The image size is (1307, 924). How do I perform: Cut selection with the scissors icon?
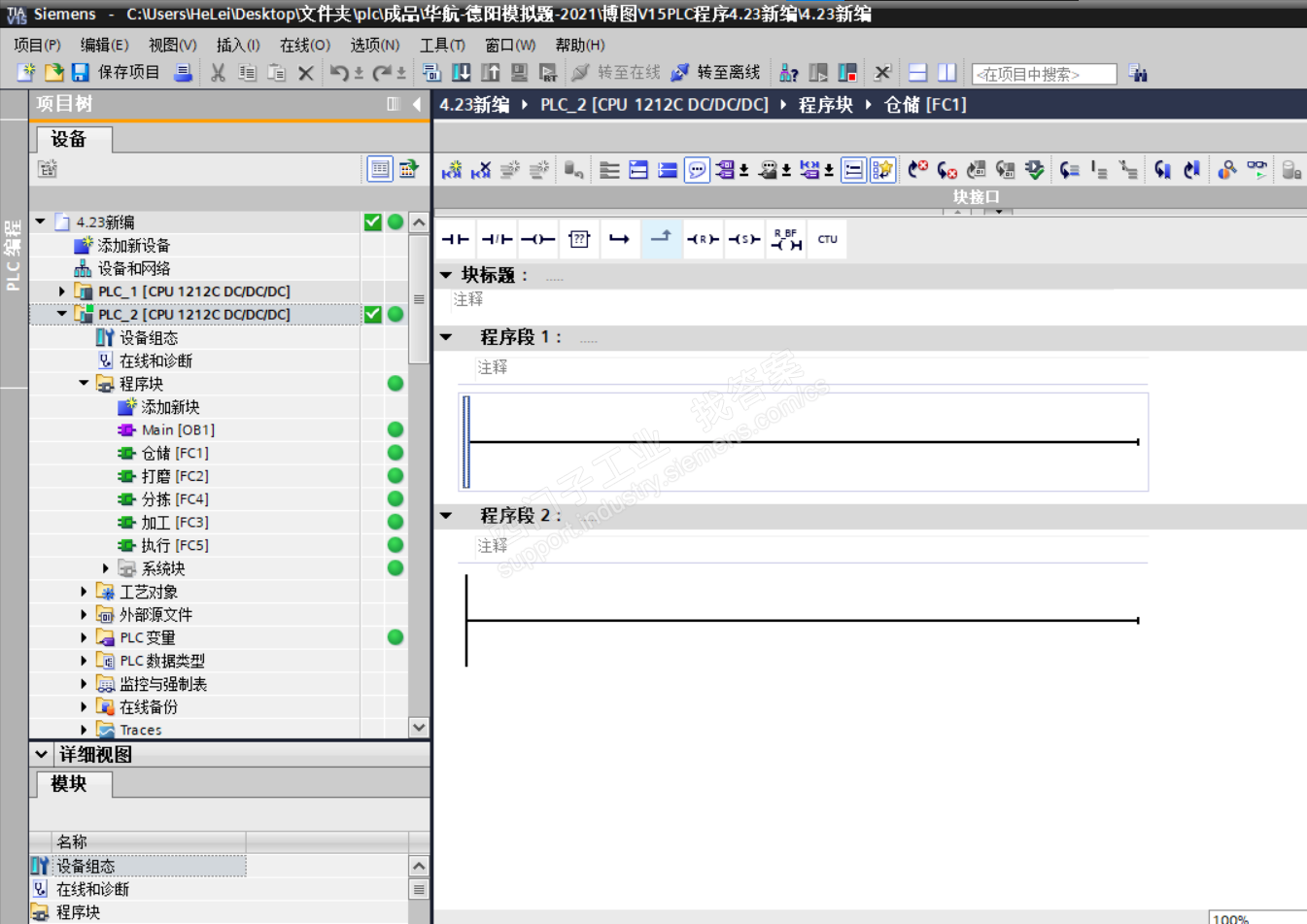coord(218,73)
